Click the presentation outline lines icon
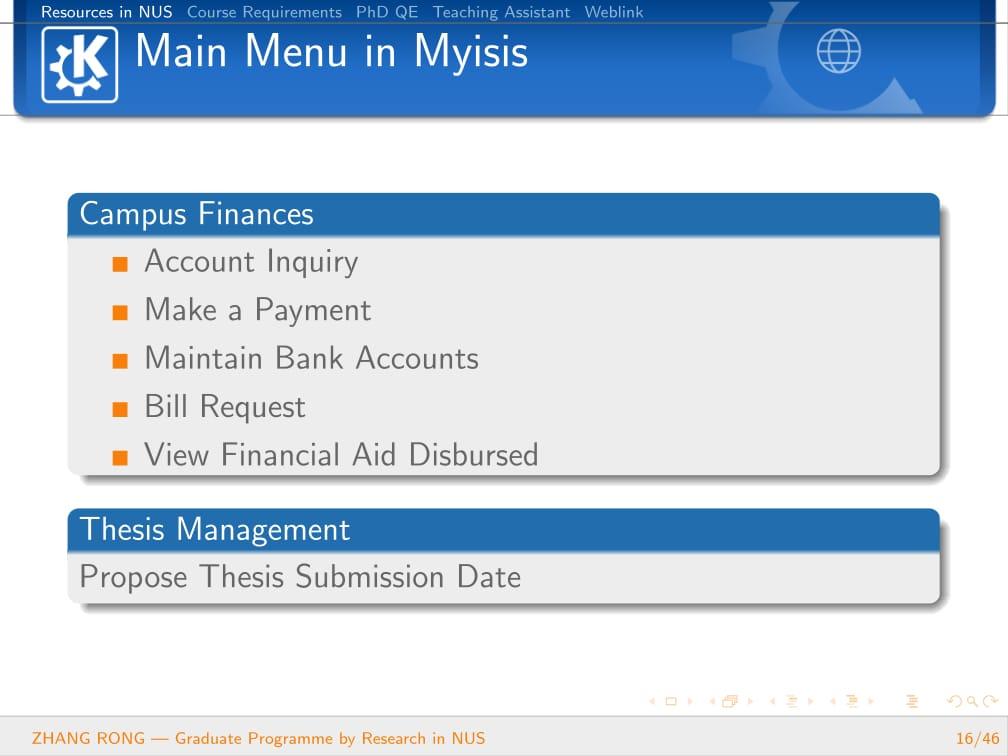1008x756 pixels. (x=912, y=701)
